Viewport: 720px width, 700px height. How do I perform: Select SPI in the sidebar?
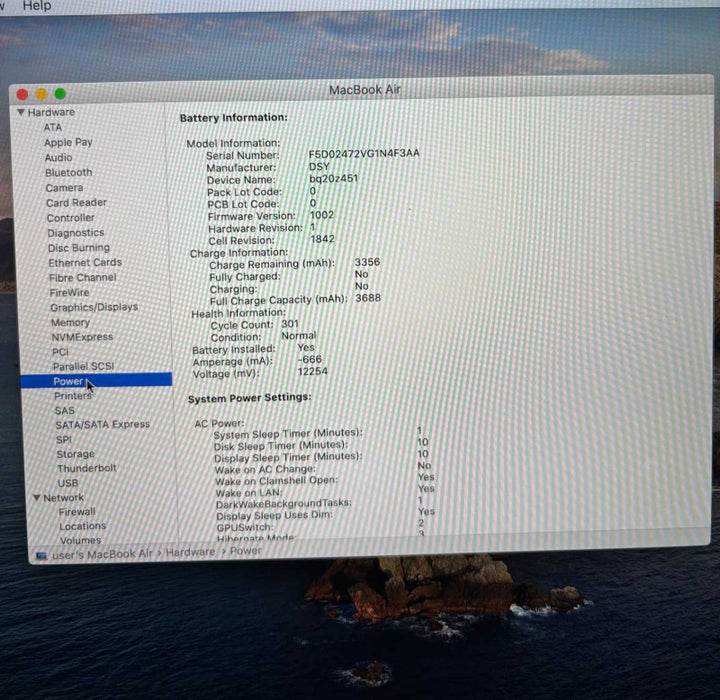point(64,440)
